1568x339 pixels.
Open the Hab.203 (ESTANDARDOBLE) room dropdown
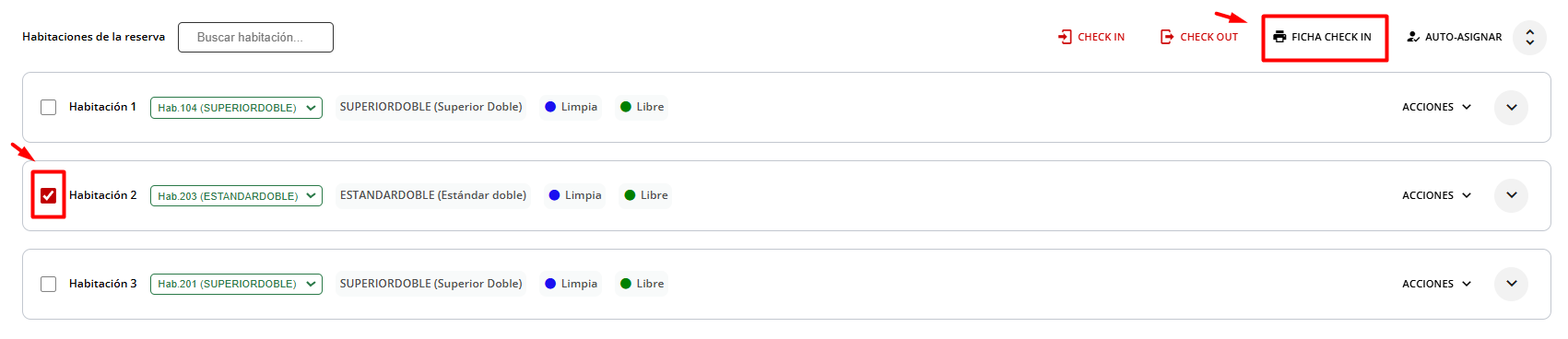236,196
